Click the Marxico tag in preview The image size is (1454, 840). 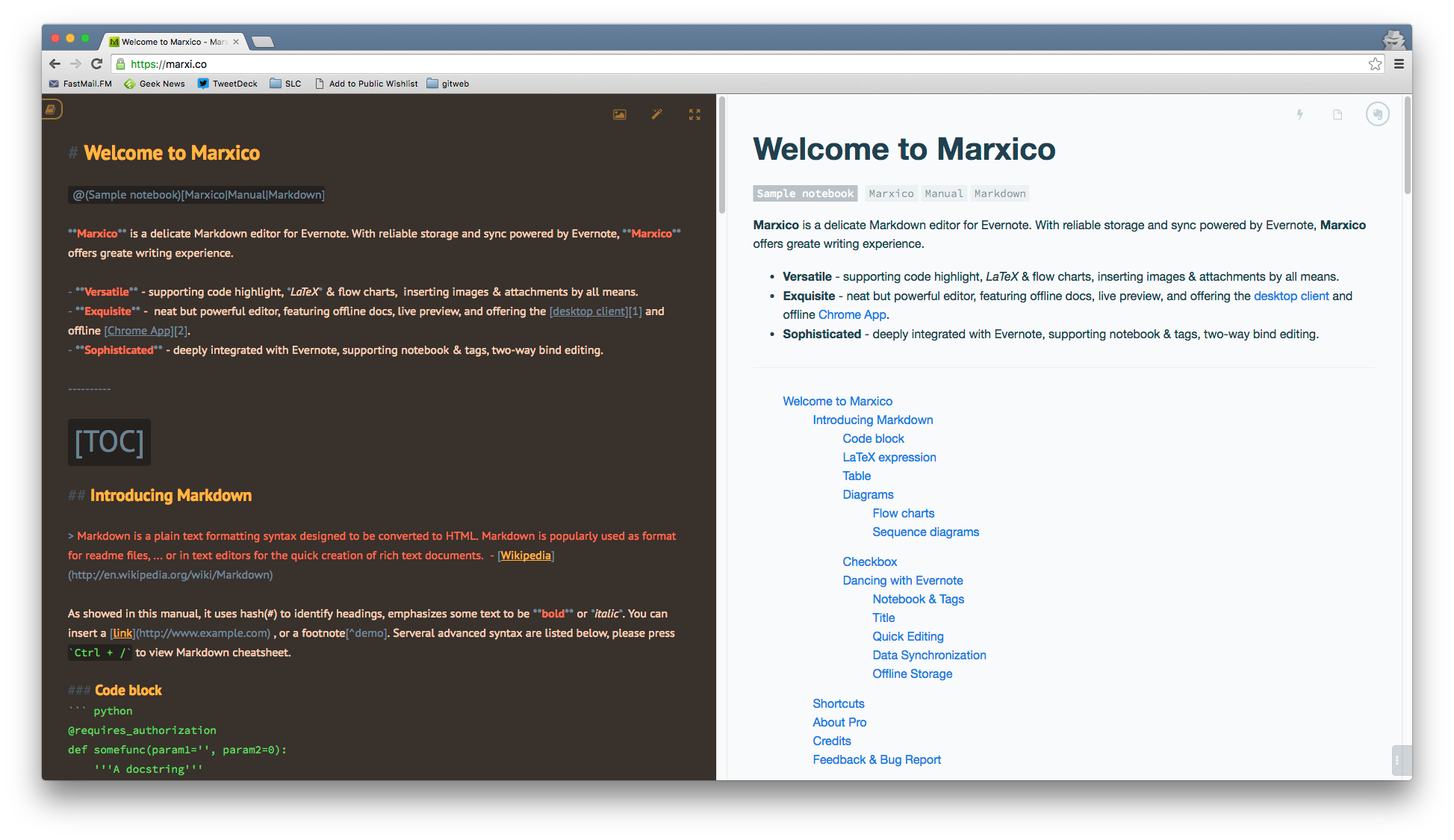[x=891, y=193]
